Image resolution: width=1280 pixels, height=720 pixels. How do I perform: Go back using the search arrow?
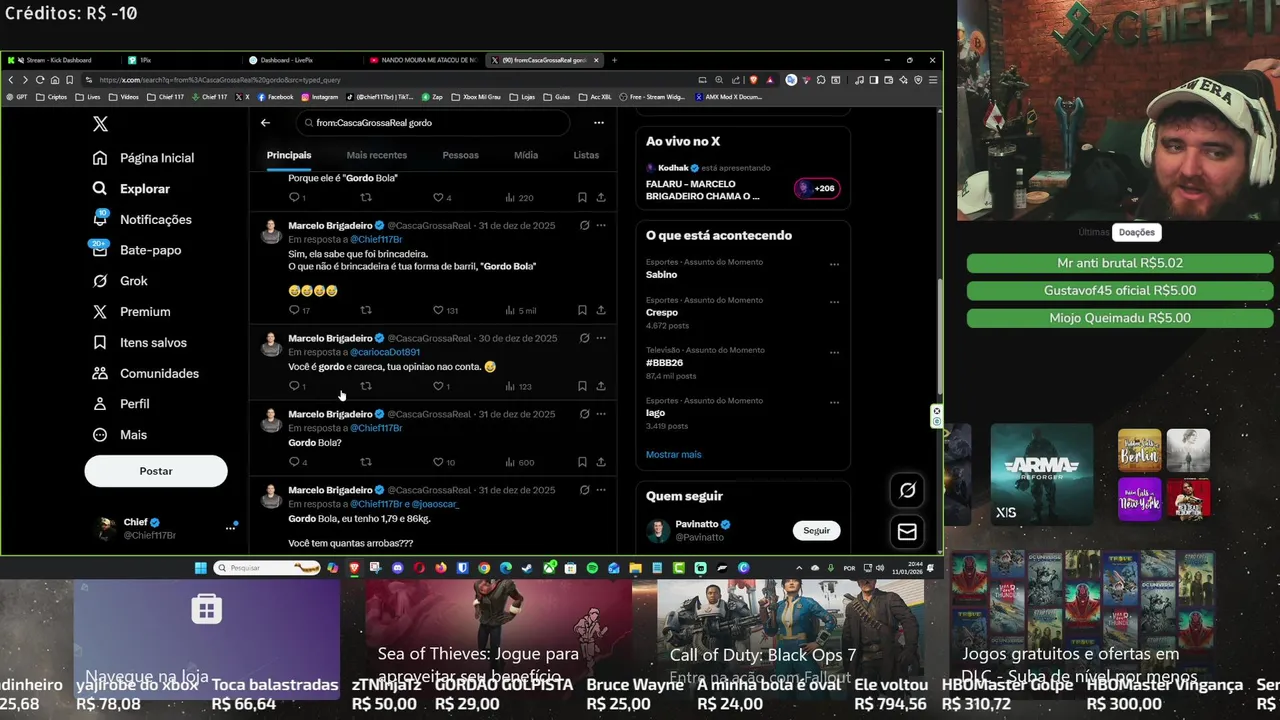pos(265,123)
